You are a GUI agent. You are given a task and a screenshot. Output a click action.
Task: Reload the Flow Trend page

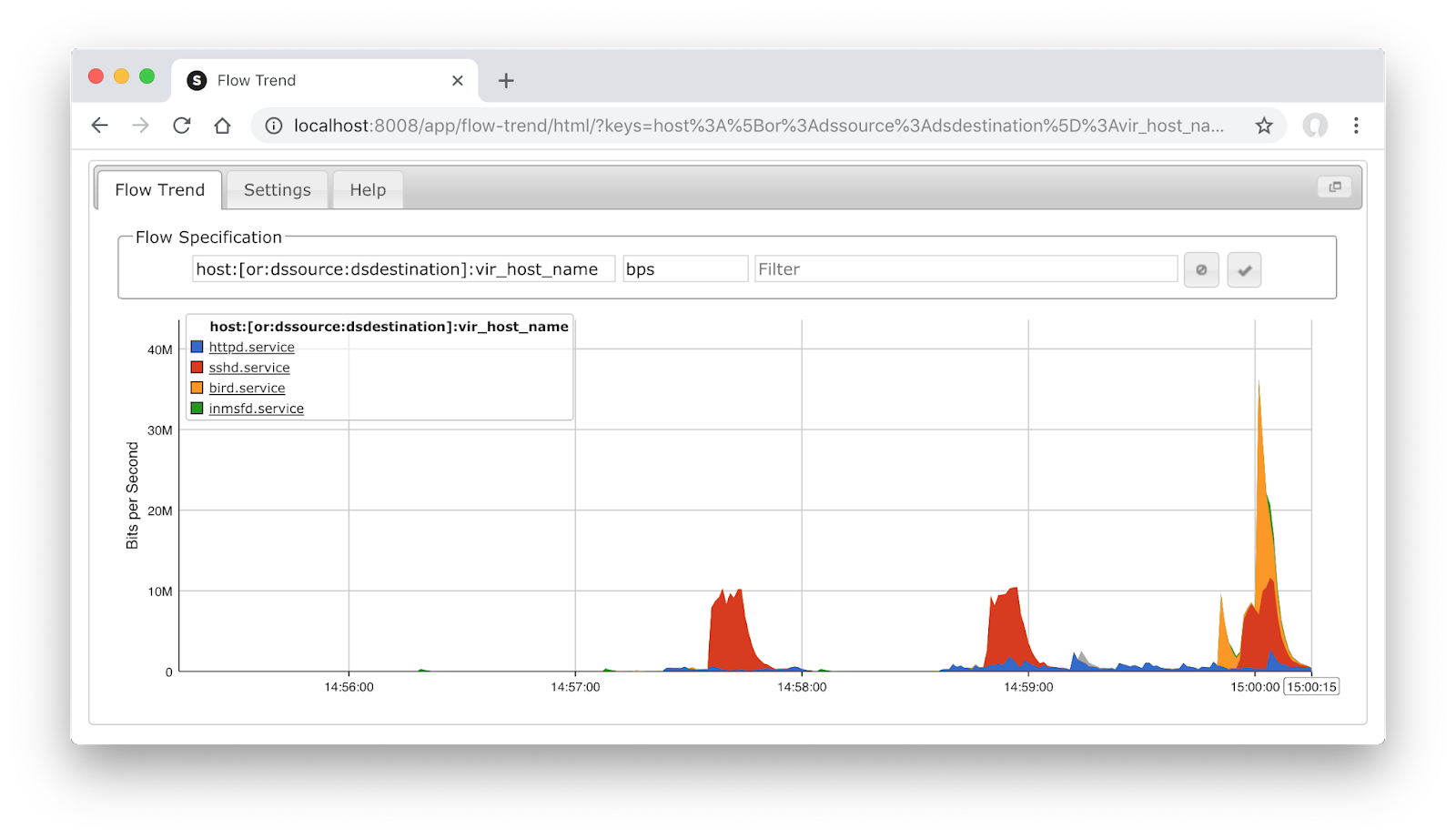181,126
